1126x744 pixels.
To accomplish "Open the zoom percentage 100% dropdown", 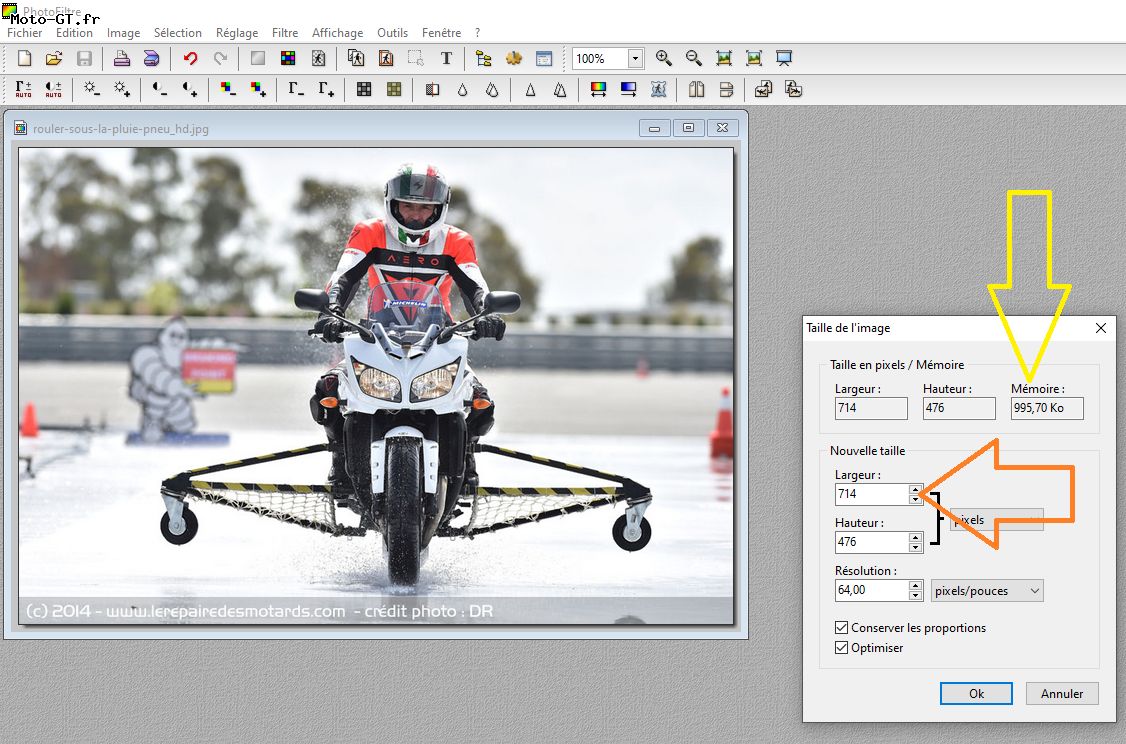I will 635,59.
